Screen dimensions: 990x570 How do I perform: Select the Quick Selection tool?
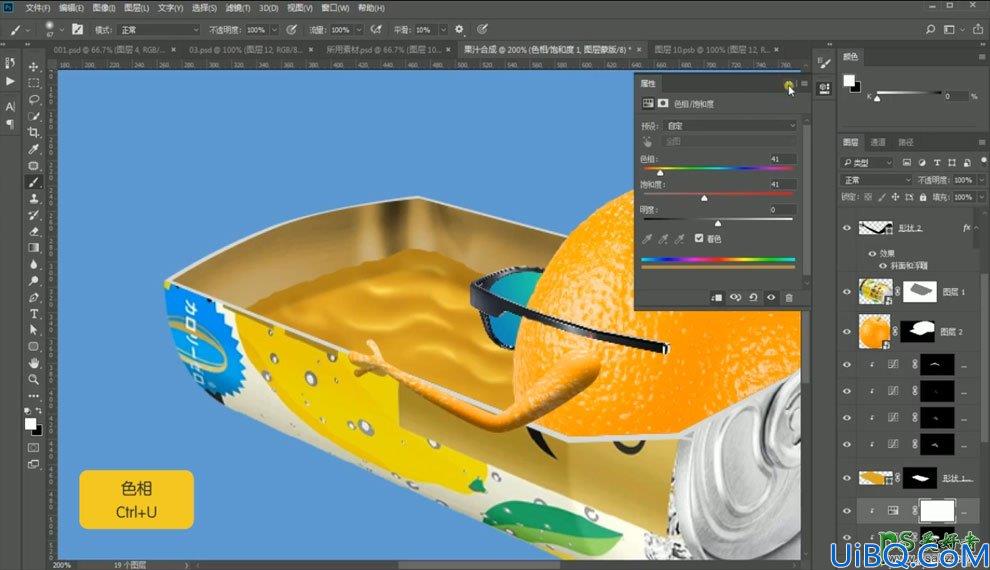click(x=33, y=116)
